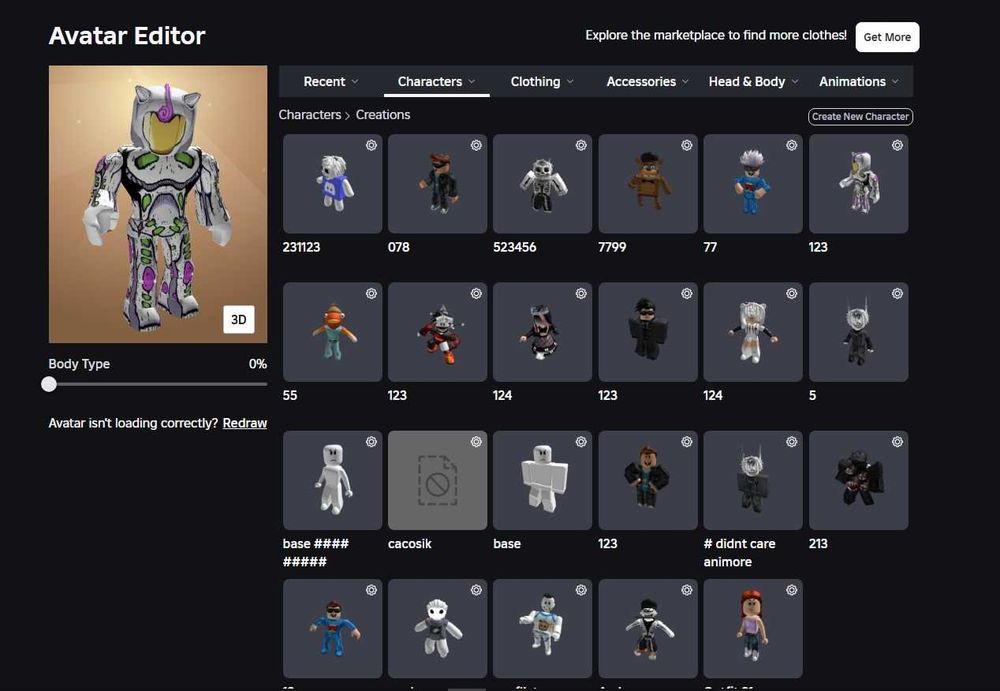
Task: Open gear on 124 long white-haired character
Action: pyautogui.click(x=791, y=293)
